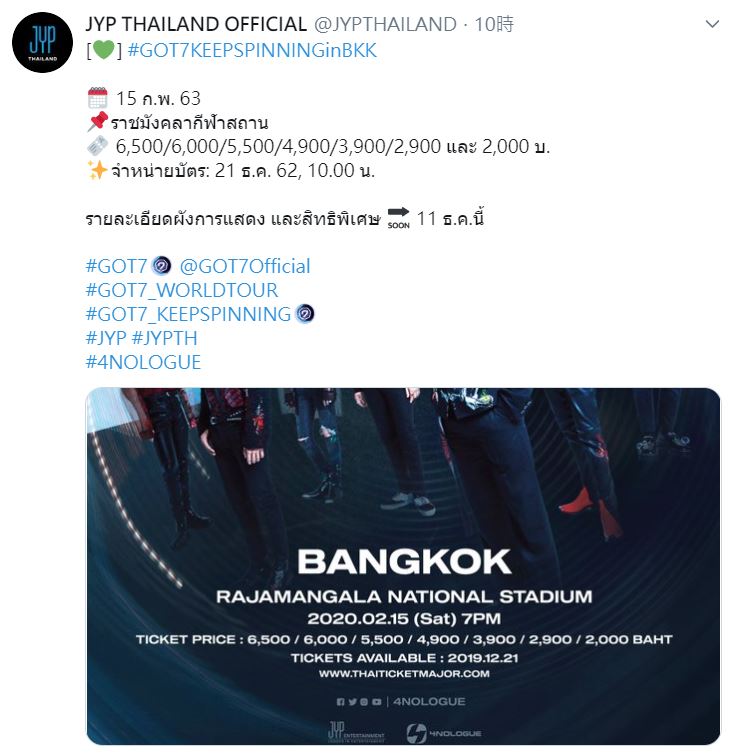Open the JYP THAILAND OFFICIAL display name
This screenshot has width=734, height=755.
click(x=196, y=24)
